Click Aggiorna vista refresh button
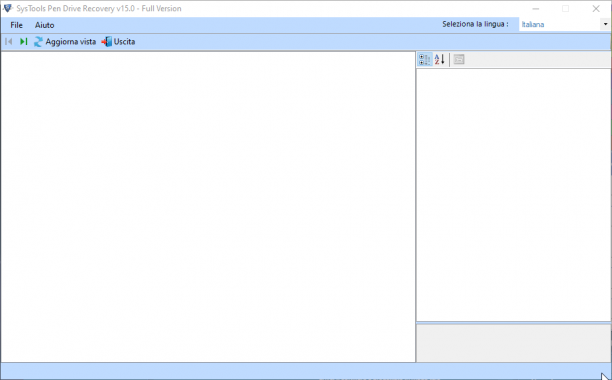This screenshot has height=380, width=612. (x=65, y=41)
